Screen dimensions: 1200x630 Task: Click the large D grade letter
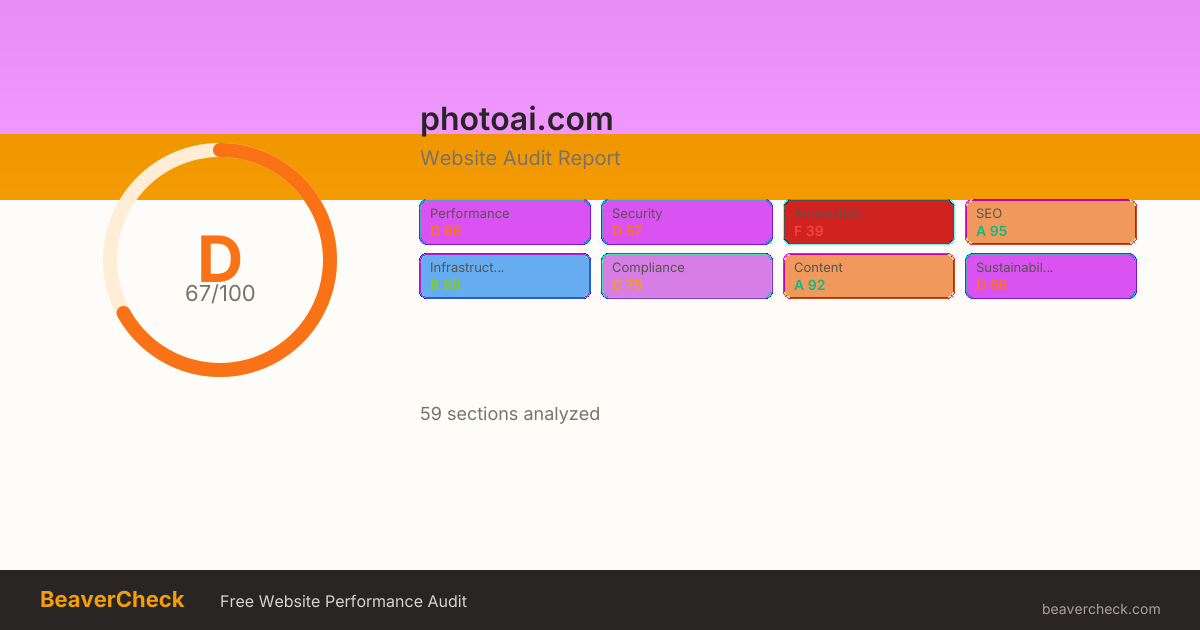tap(219, 259)
